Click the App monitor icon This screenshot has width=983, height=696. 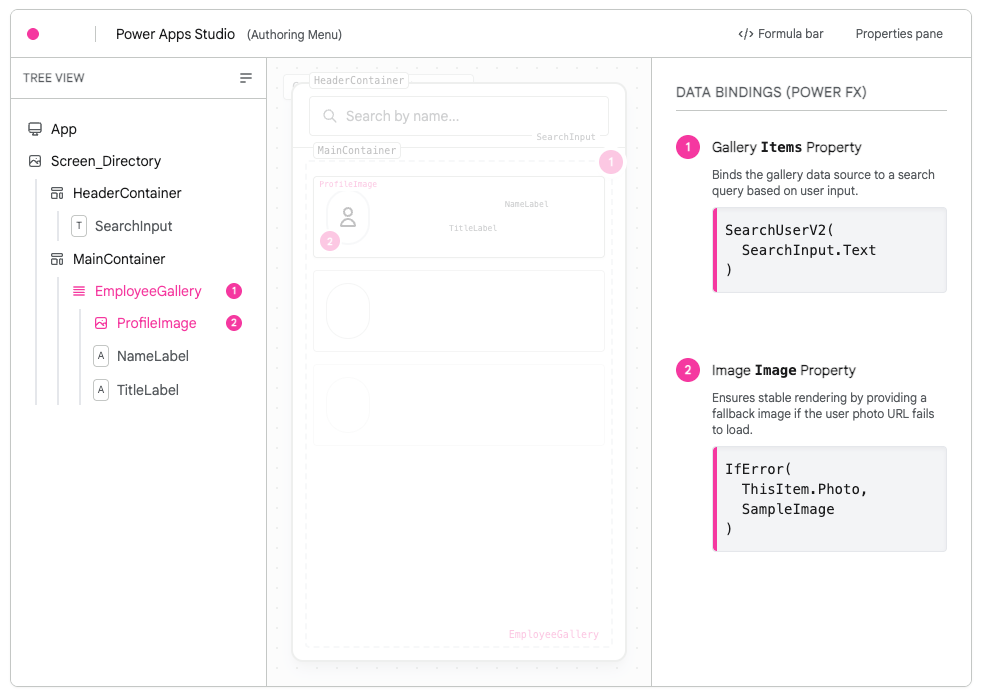[35, 129]
